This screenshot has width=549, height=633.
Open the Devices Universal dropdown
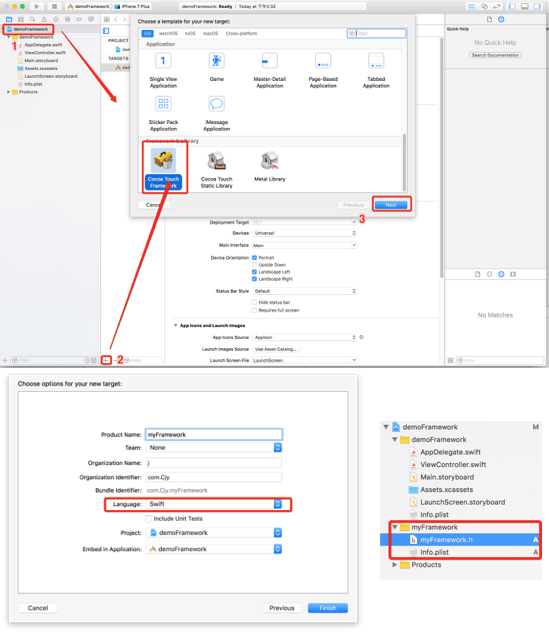click(304, 233)
